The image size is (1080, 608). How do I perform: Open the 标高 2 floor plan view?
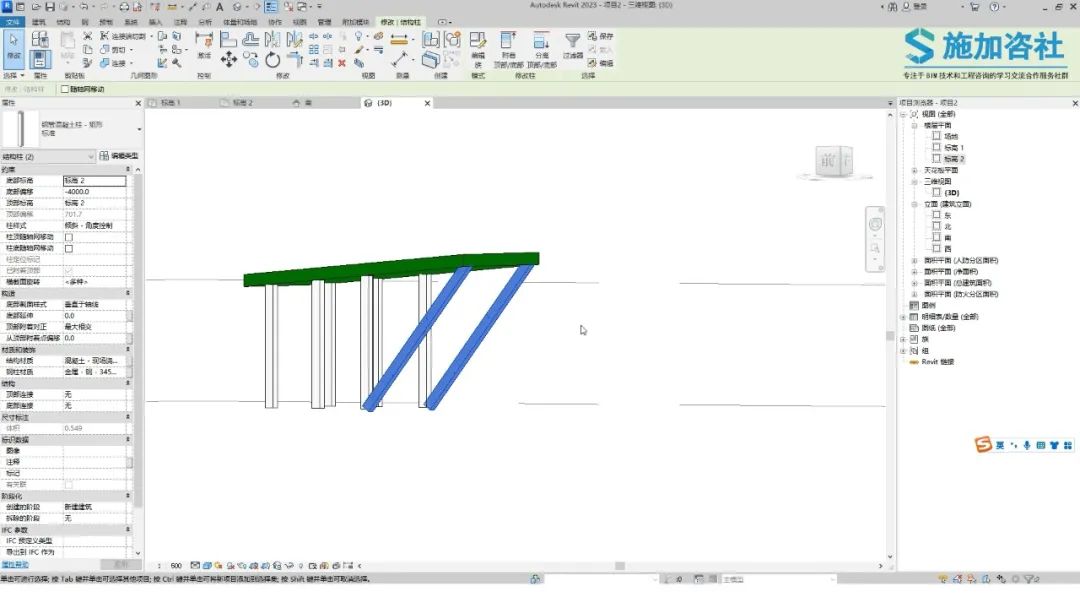point(955,159)
